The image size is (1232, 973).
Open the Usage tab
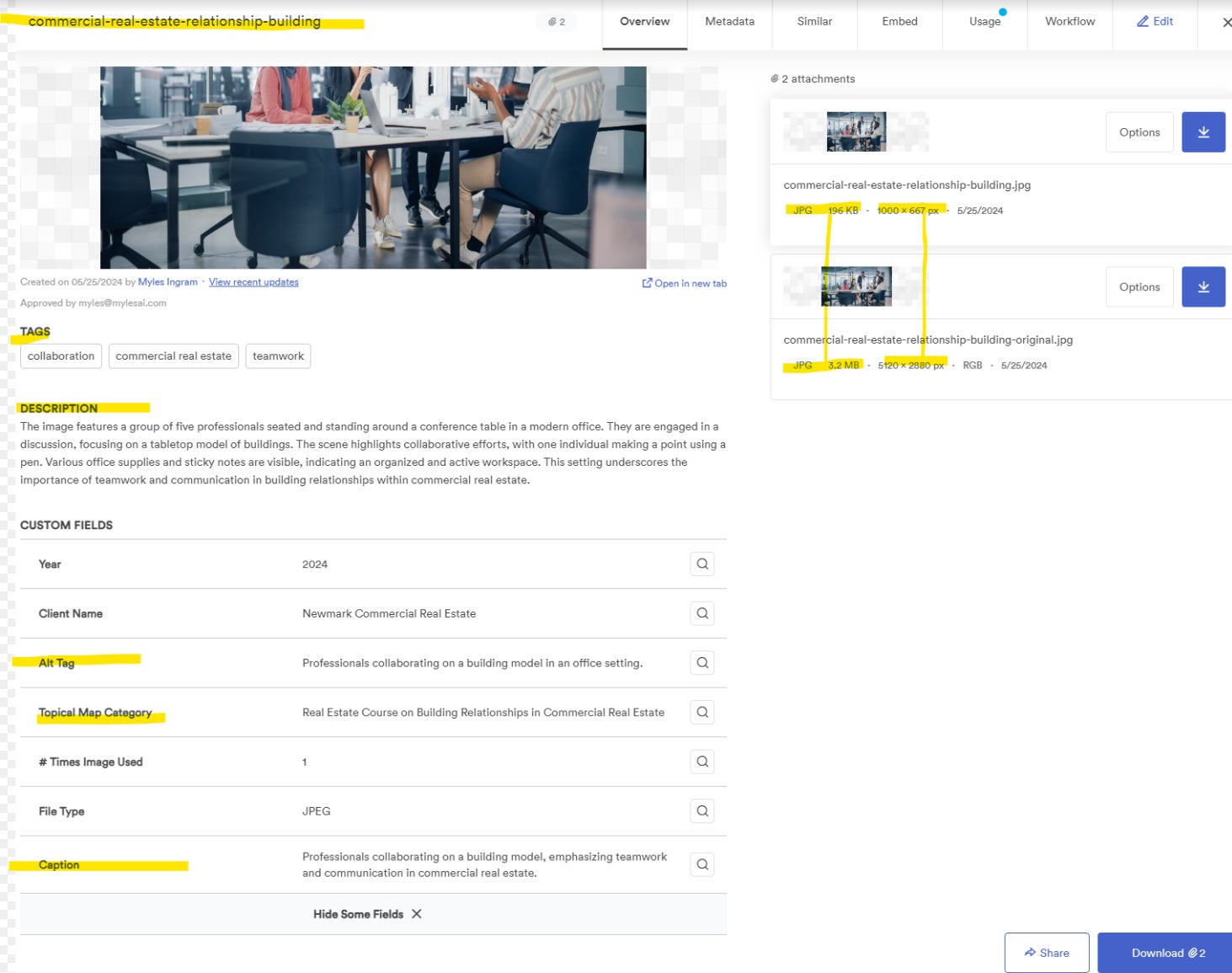point(985,22)
